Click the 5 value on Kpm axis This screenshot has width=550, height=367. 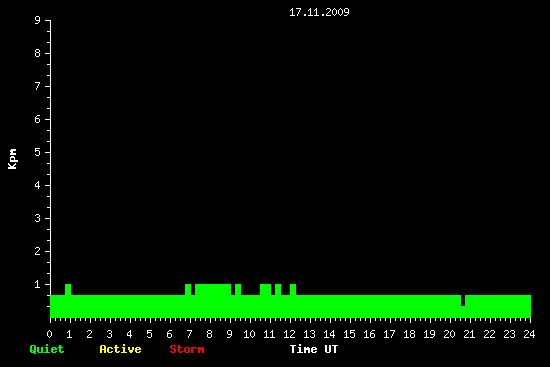pos(38,152)
